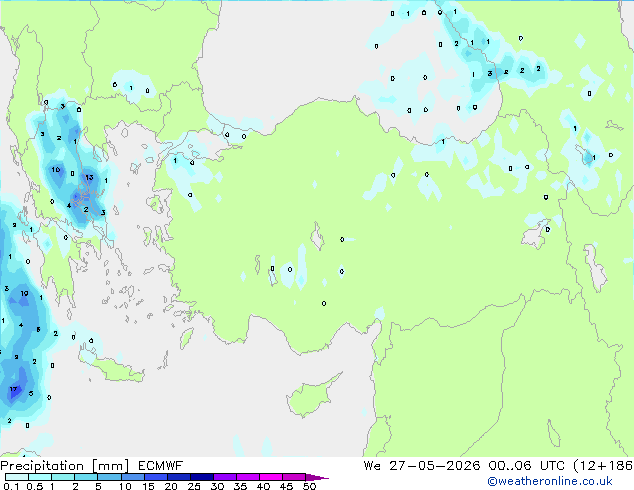Select the 10–15 mm legend color segment
Image resolution: width=634 pixels, height=490 pixels.
point(132,477)
